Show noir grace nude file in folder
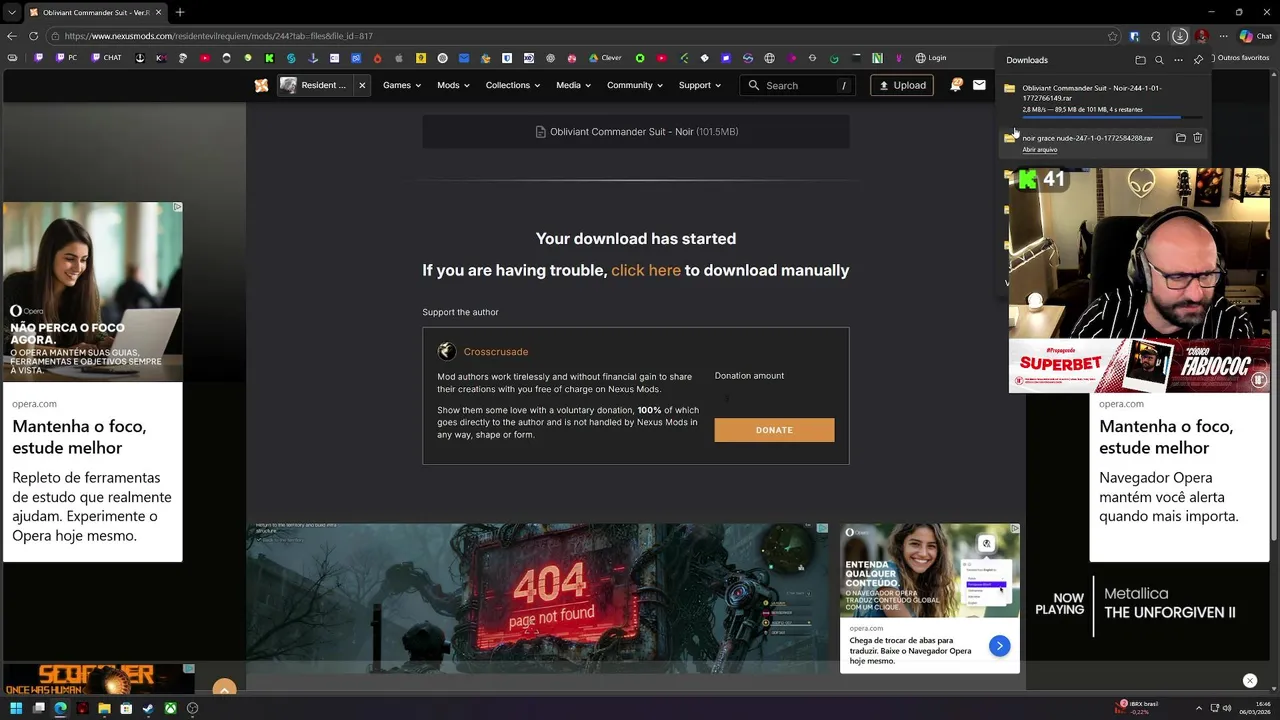 1180,138
